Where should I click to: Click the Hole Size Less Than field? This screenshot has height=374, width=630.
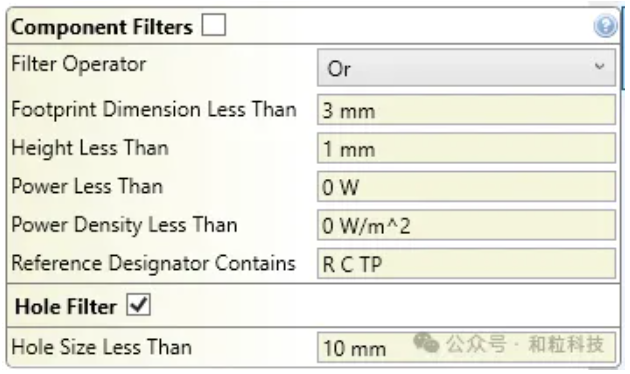[x=466, y=347]
